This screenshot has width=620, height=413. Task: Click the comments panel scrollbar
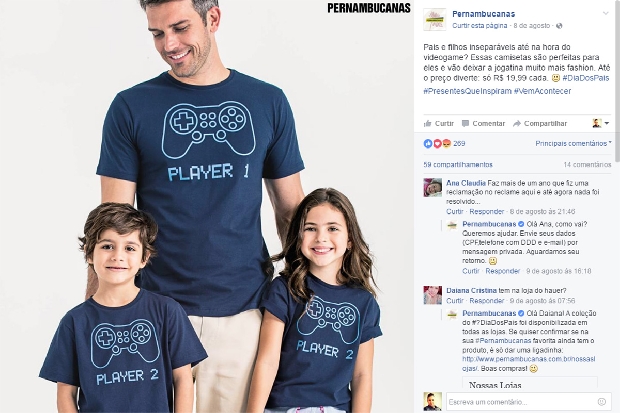tap(617, 83)
